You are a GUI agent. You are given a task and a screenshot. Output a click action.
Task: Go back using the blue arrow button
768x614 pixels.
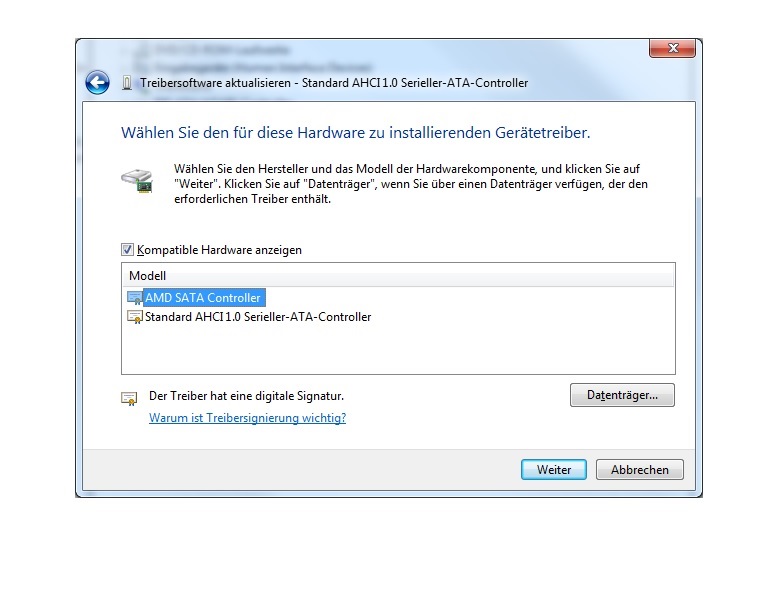pos(97,82)
